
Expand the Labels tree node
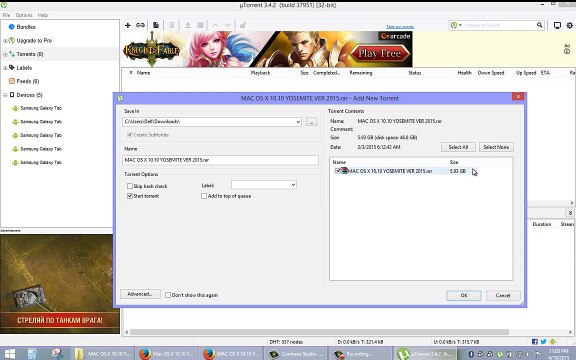[x=5, y=68]
